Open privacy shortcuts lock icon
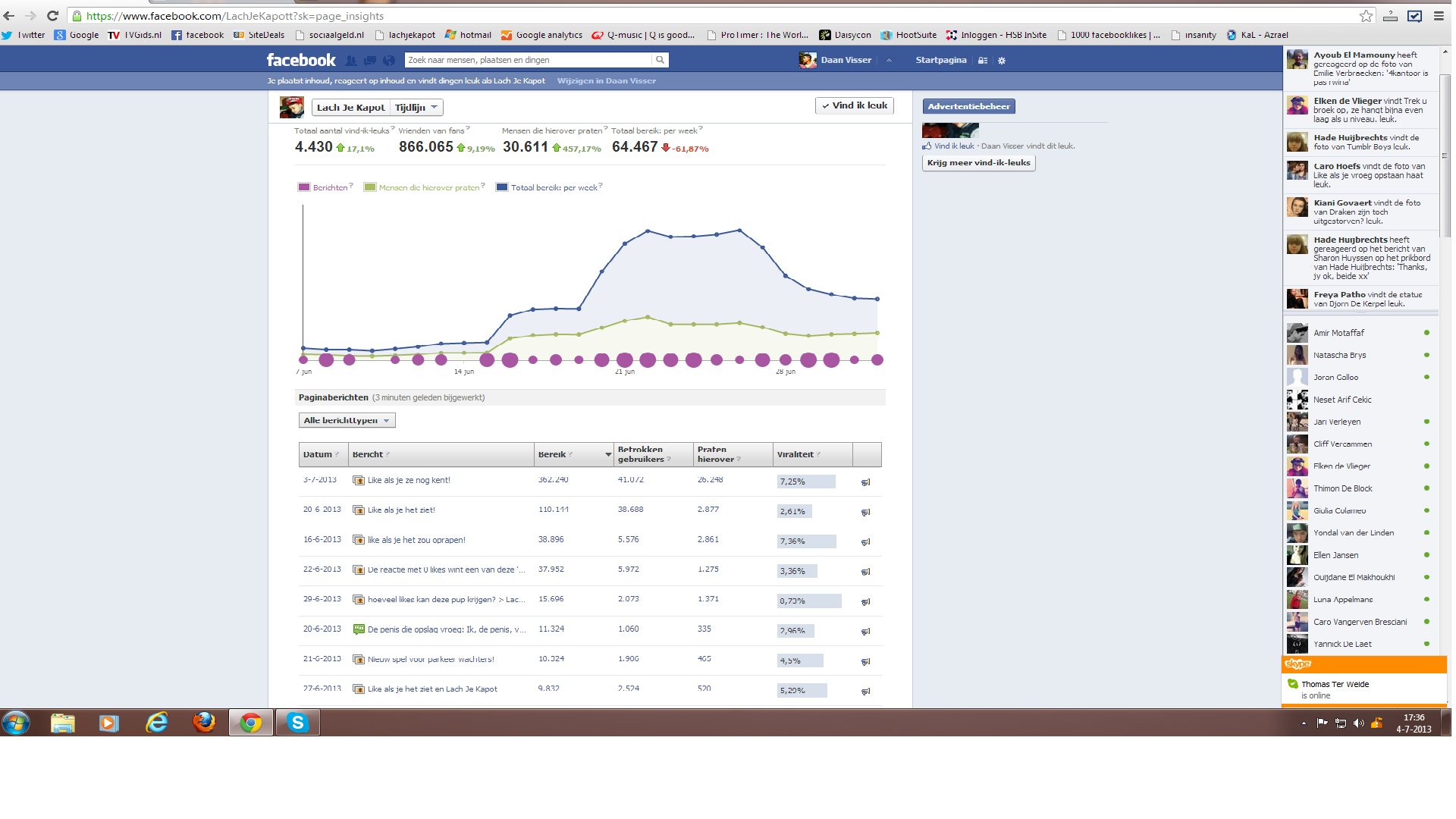 (983, 61)
